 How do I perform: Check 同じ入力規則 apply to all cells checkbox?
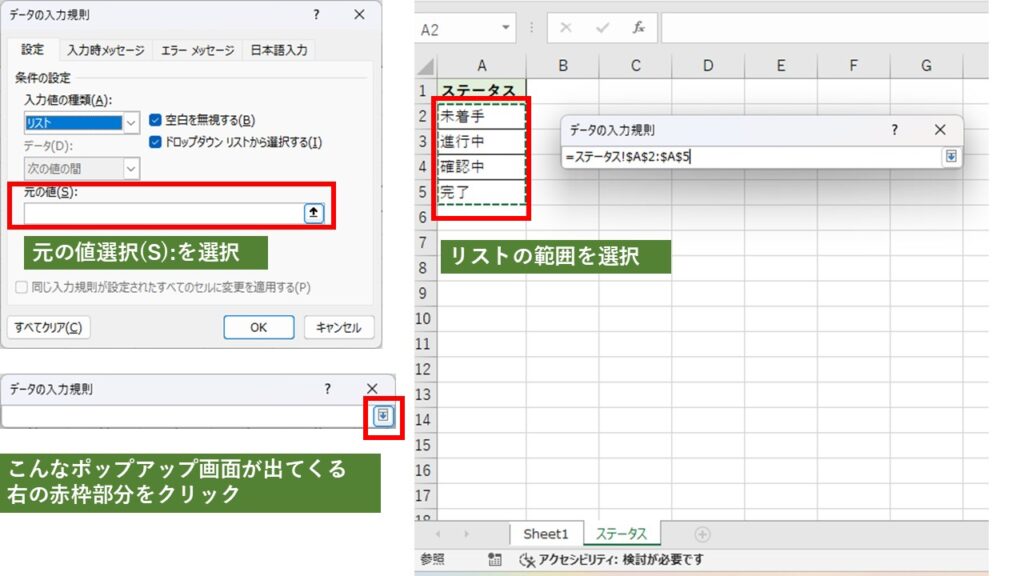(x=22, y=288)
